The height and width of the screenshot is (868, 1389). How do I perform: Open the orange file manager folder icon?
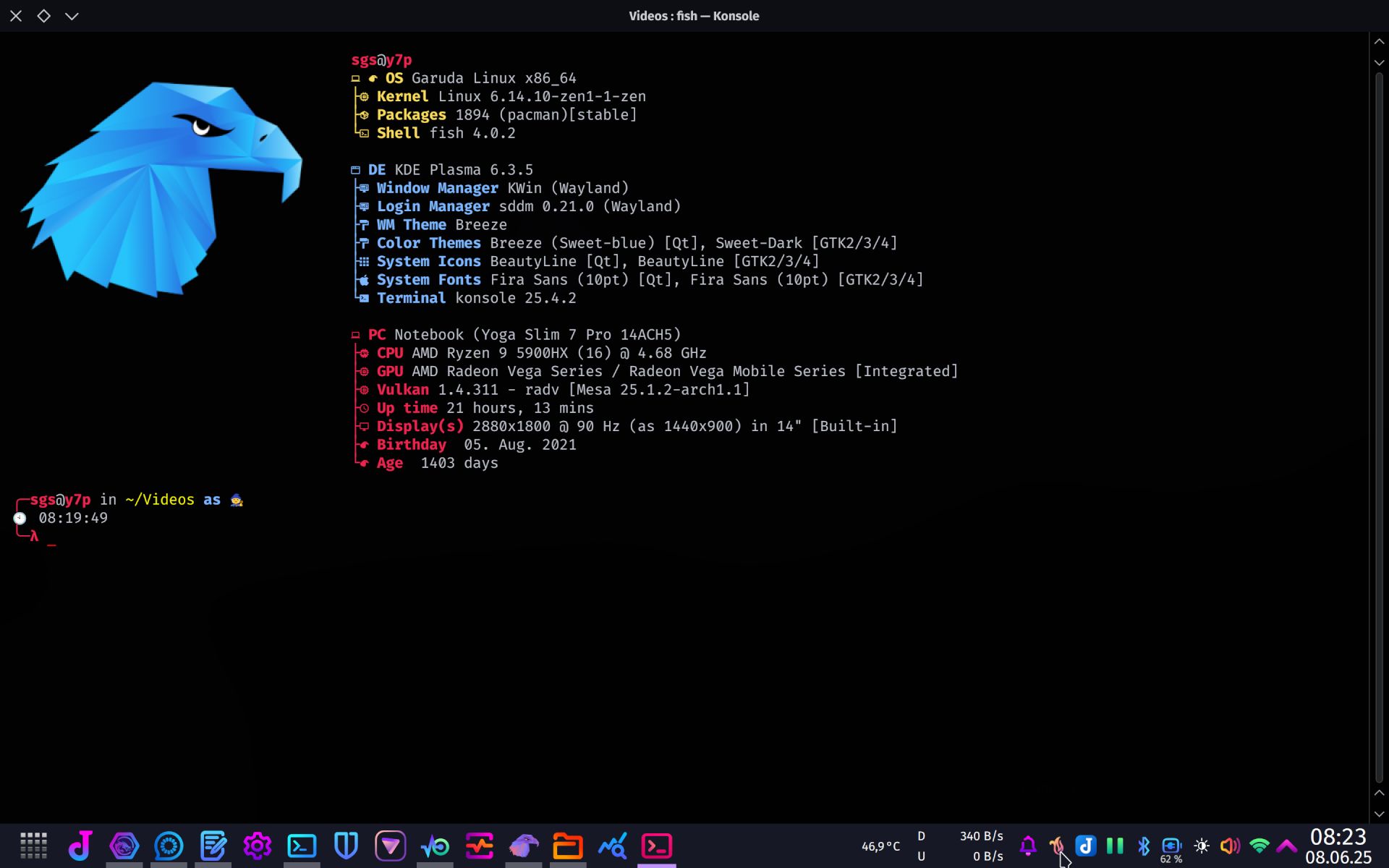(568, 846)
